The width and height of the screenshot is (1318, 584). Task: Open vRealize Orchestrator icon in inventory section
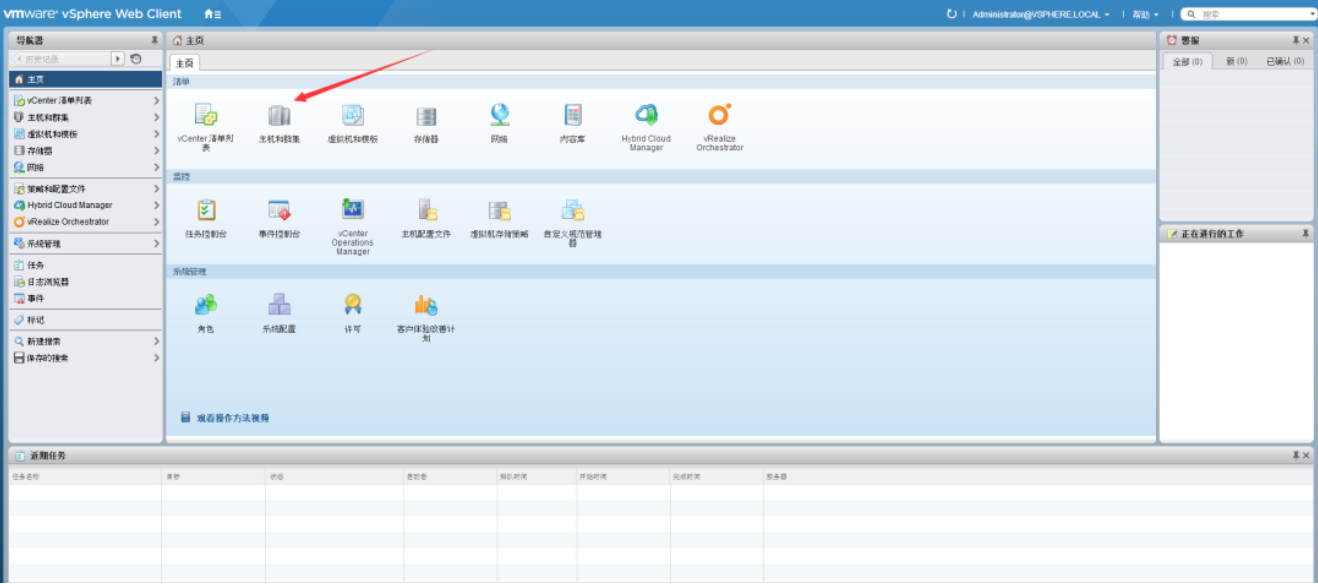(719, 116)
